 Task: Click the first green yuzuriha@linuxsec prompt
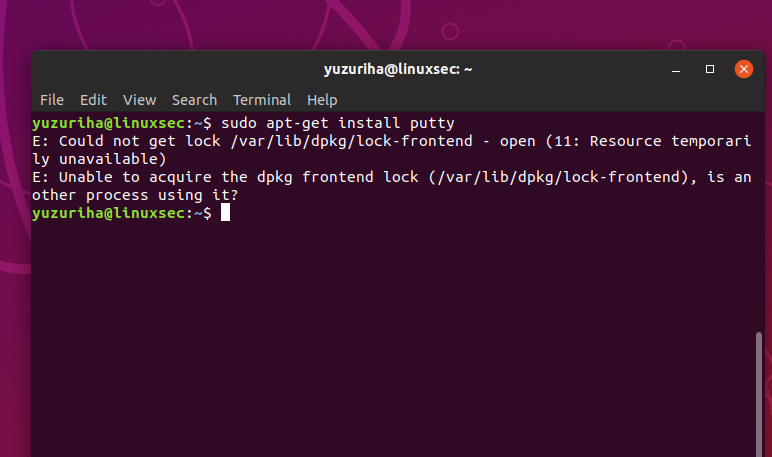click(109, 123)
